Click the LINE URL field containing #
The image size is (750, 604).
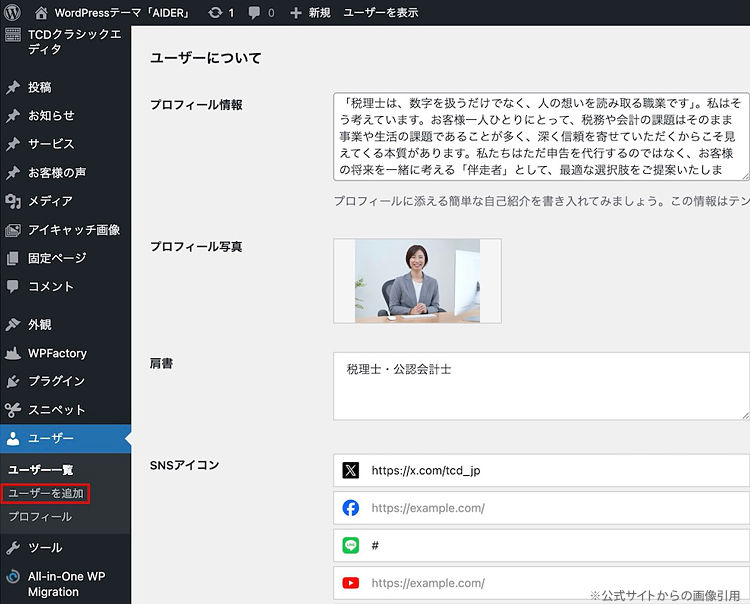[541, 545]
